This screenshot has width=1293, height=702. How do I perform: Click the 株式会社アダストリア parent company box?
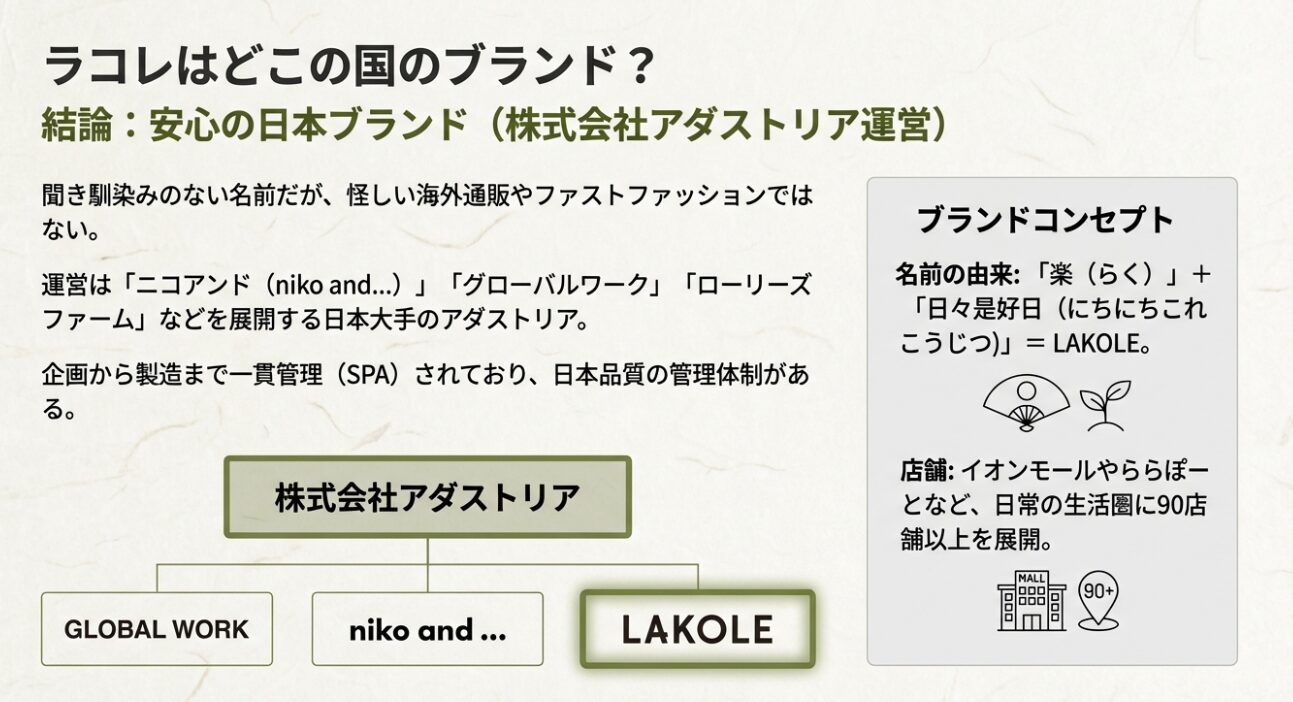pyautogui.click(x=427, y=497)
